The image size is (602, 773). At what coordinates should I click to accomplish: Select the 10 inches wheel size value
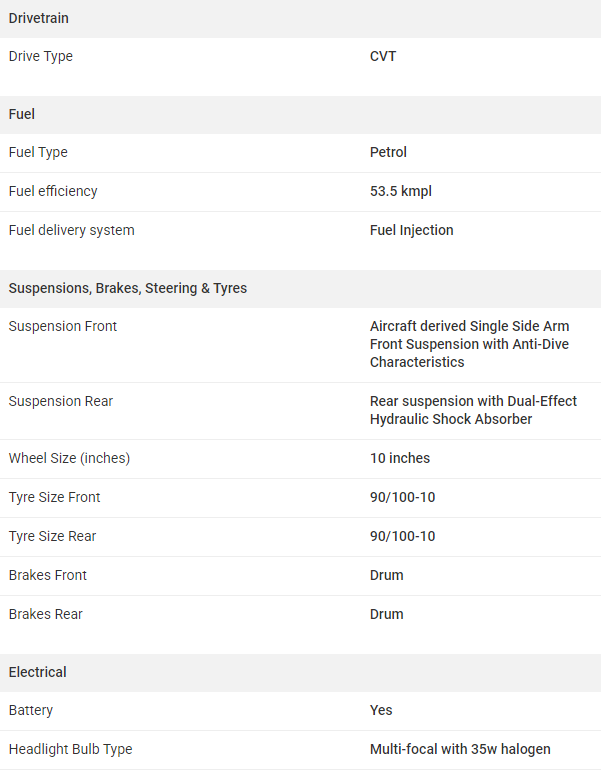(x=400, y=458)
